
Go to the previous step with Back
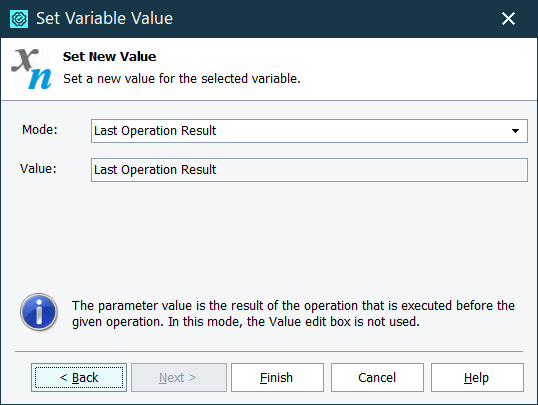pos(79,378)
